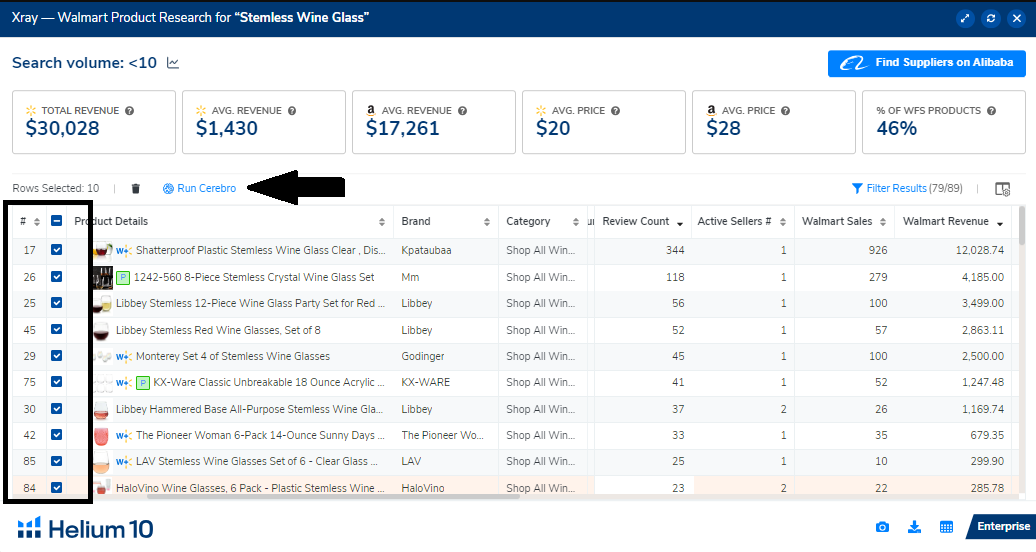Image resolution: width=1036 pixels, height=552 pixels.
Task: Click the Walmart Avg. Revenue help icon
Action: coord(292,110)
